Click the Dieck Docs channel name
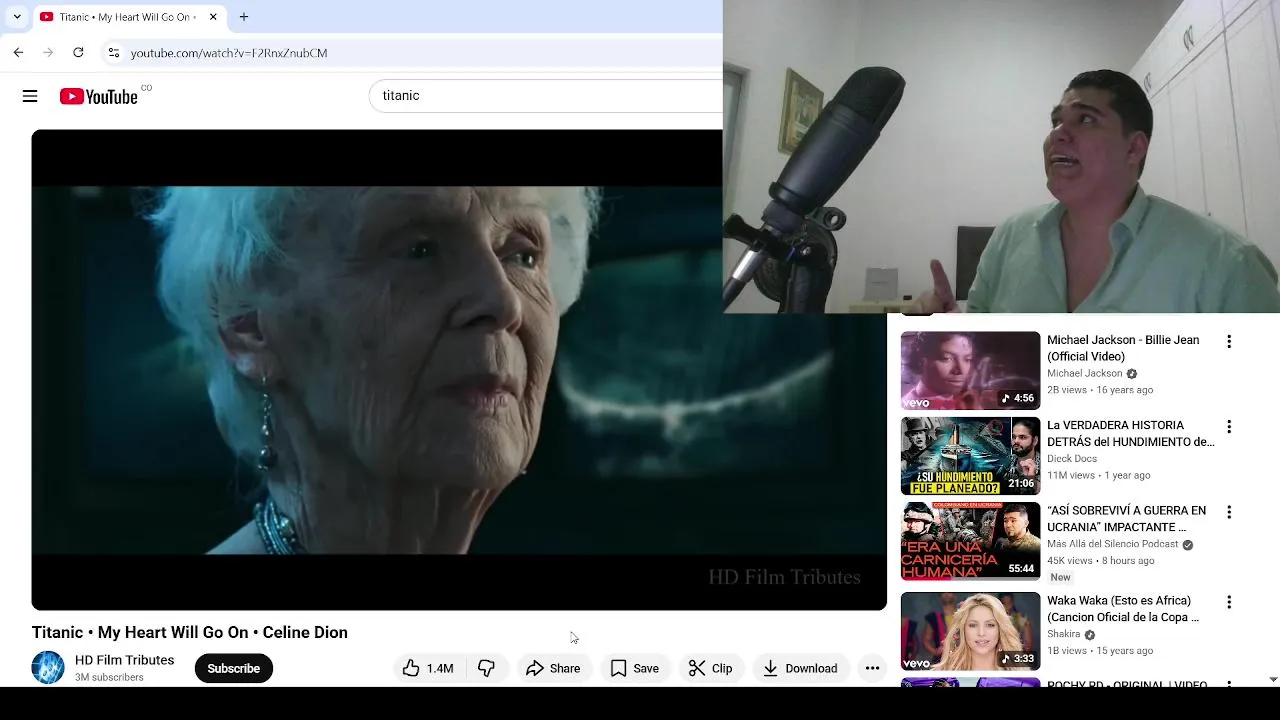 point(1072,458)
